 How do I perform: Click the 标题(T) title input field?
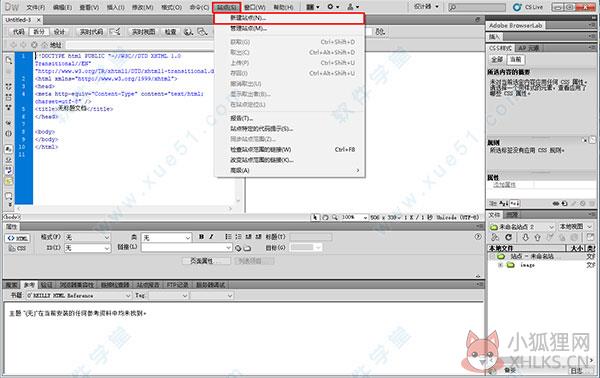[x=311, y=237]
